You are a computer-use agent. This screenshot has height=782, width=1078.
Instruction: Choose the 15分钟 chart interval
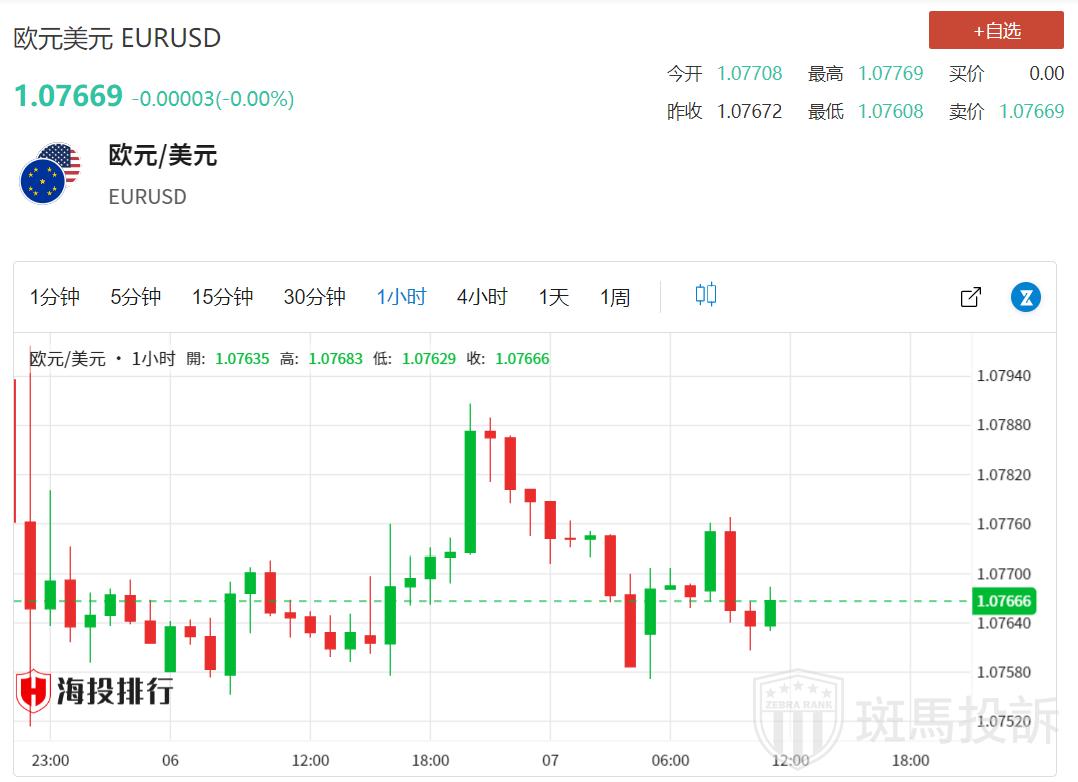point(222,297)
